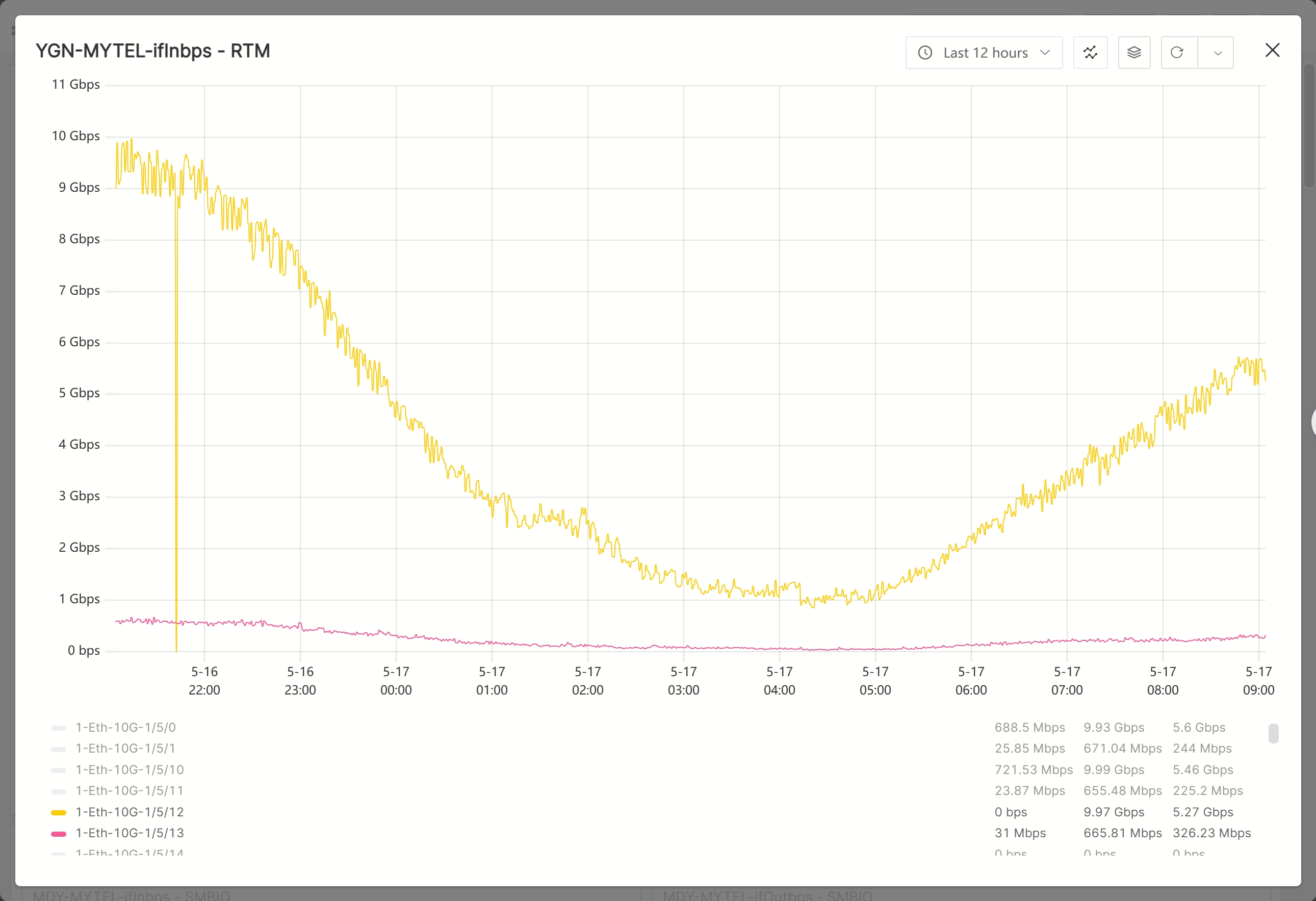The height and width of the screenshot is (901, 1316).
Task: Click the yellow swatch for 1/5/12
Action: (x=58, y=813)
